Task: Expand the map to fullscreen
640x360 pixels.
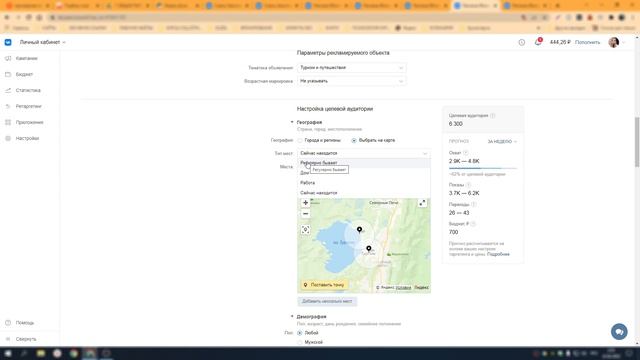Action: (422, 203)
